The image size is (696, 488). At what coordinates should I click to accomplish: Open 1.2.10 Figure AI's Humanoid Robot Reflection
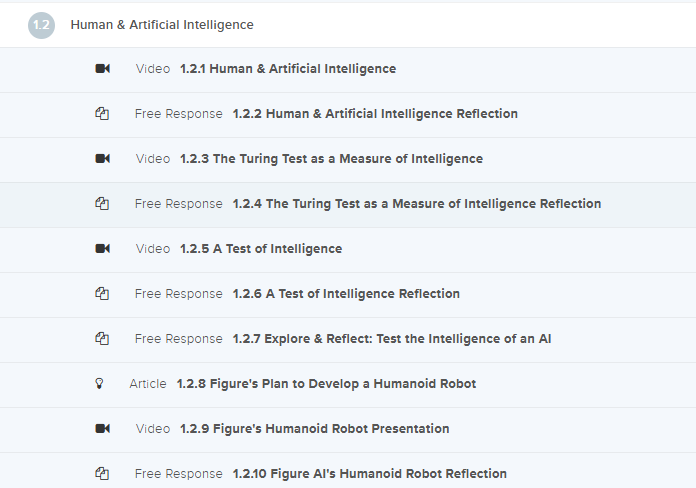tap(370, 474)
